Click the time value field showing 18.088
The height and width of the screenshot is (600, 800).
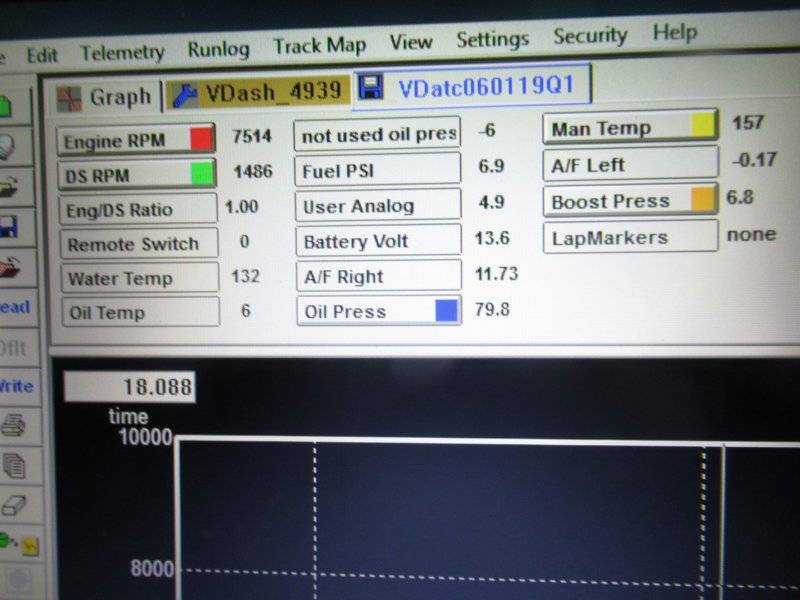coord(130,387)
